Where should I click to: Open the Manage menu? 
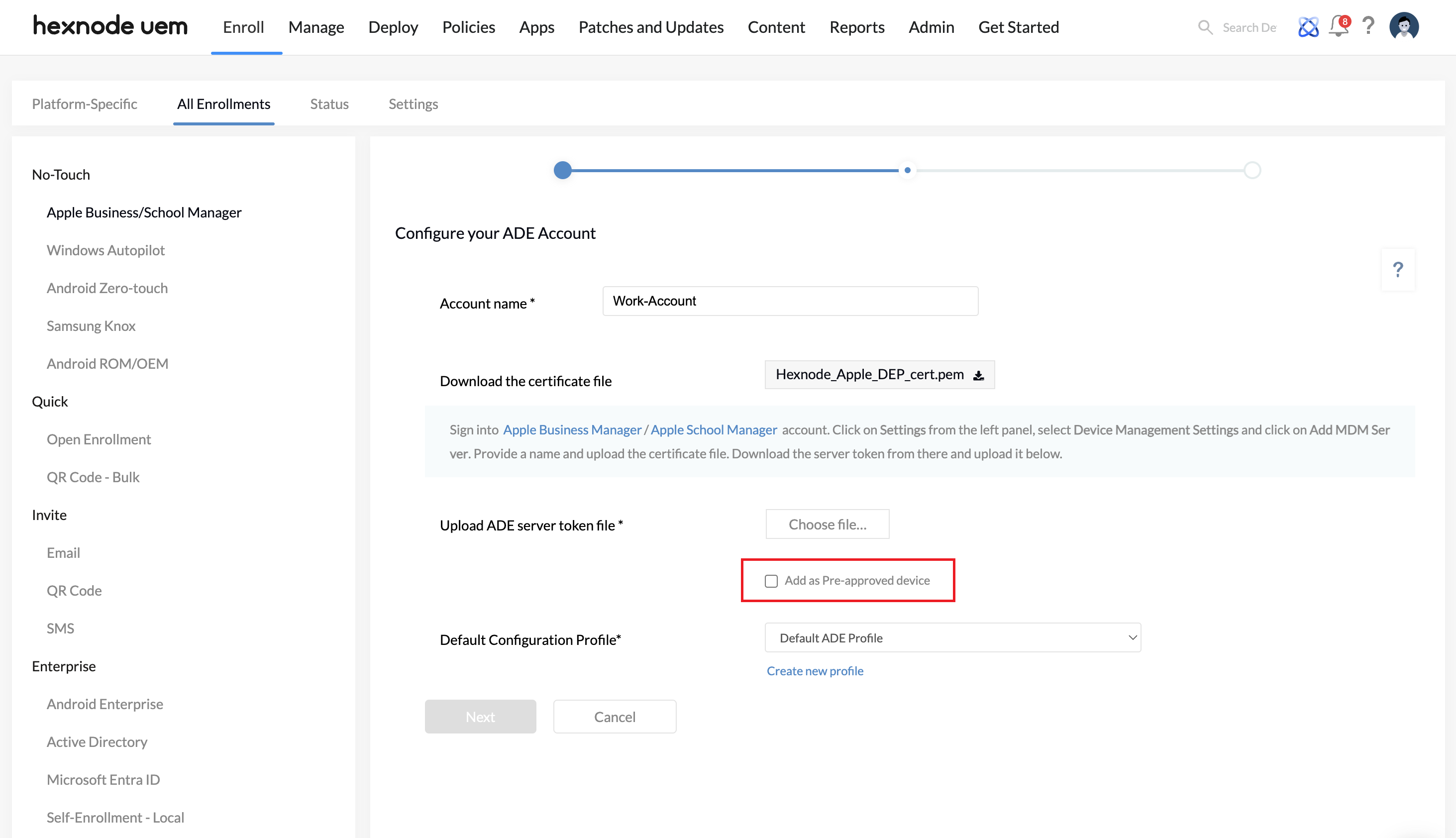click(316, 27)
